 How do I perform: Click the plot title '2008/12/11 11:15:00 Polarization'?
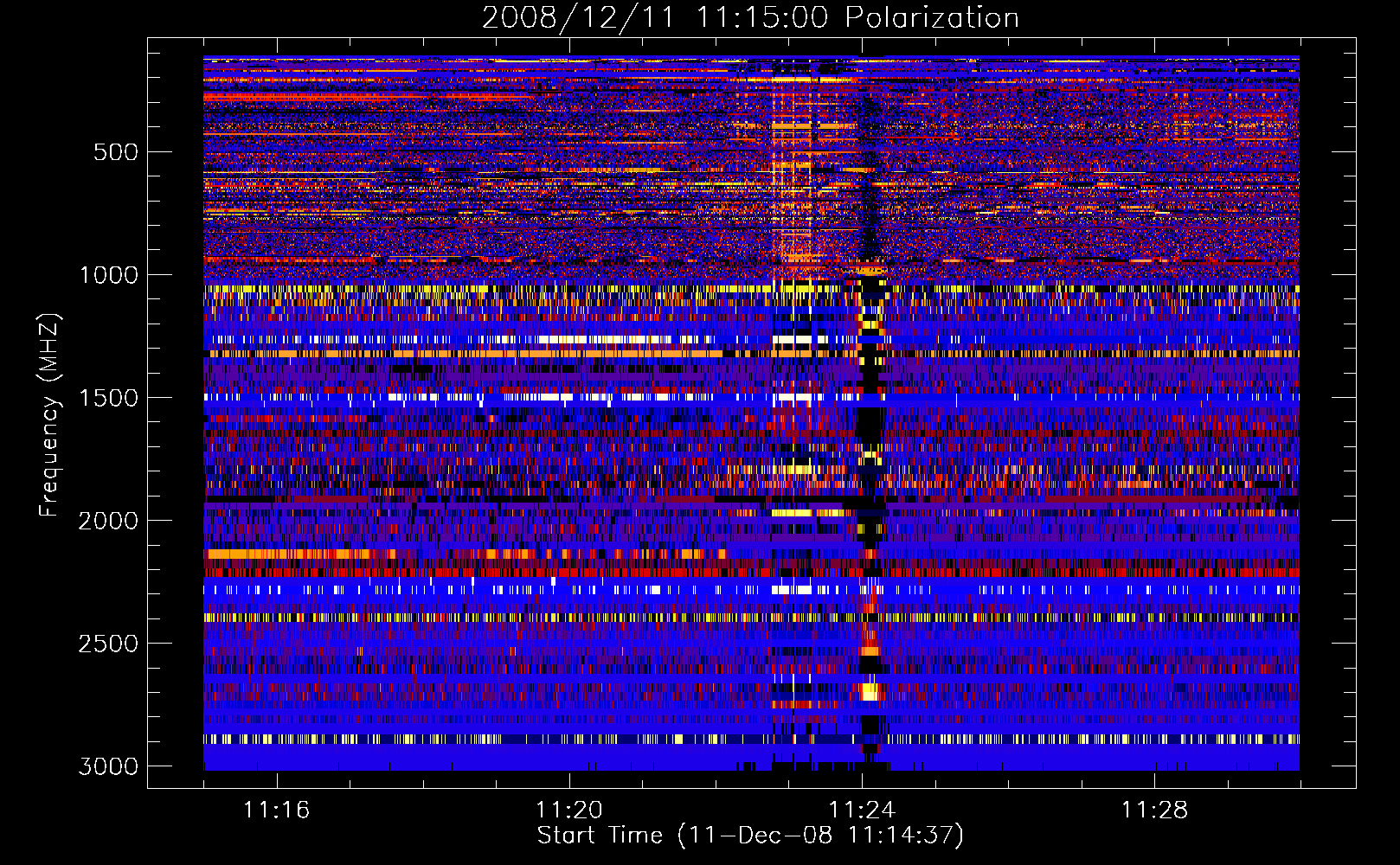pyautogui.click(x=750, y=17)
